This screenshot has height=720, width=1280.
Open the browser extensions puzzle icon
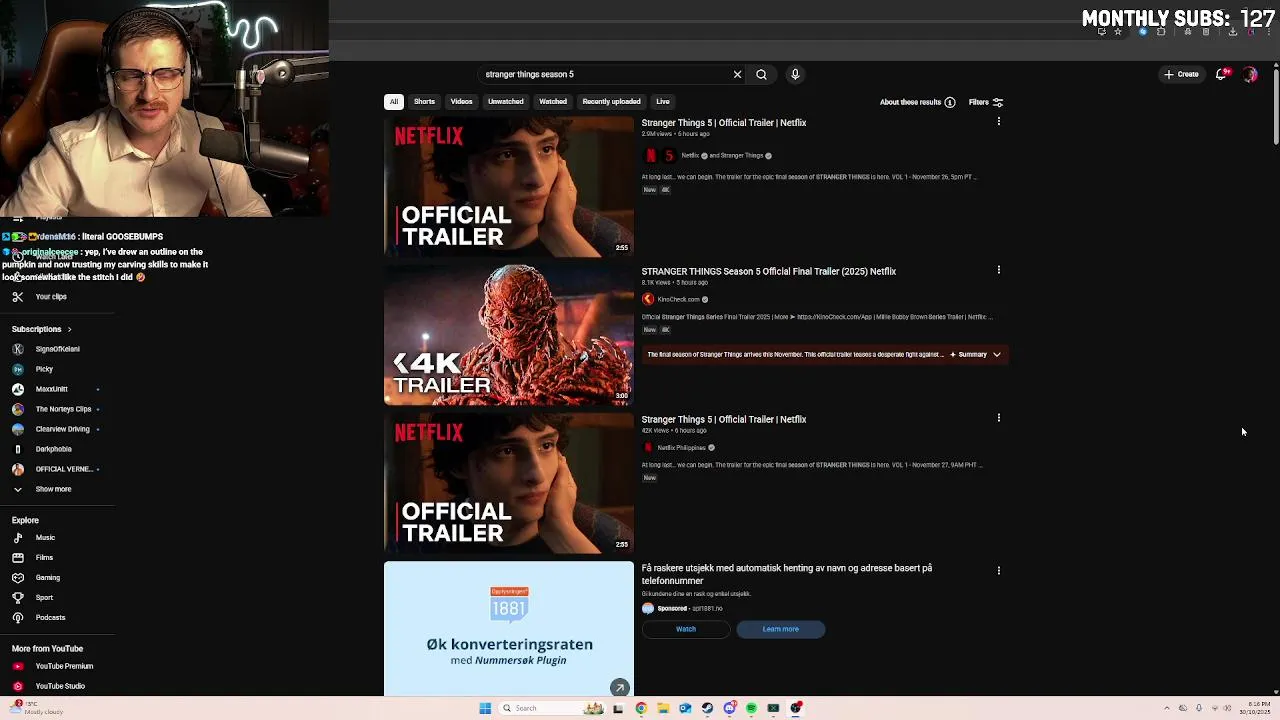tap(1161, 32)
